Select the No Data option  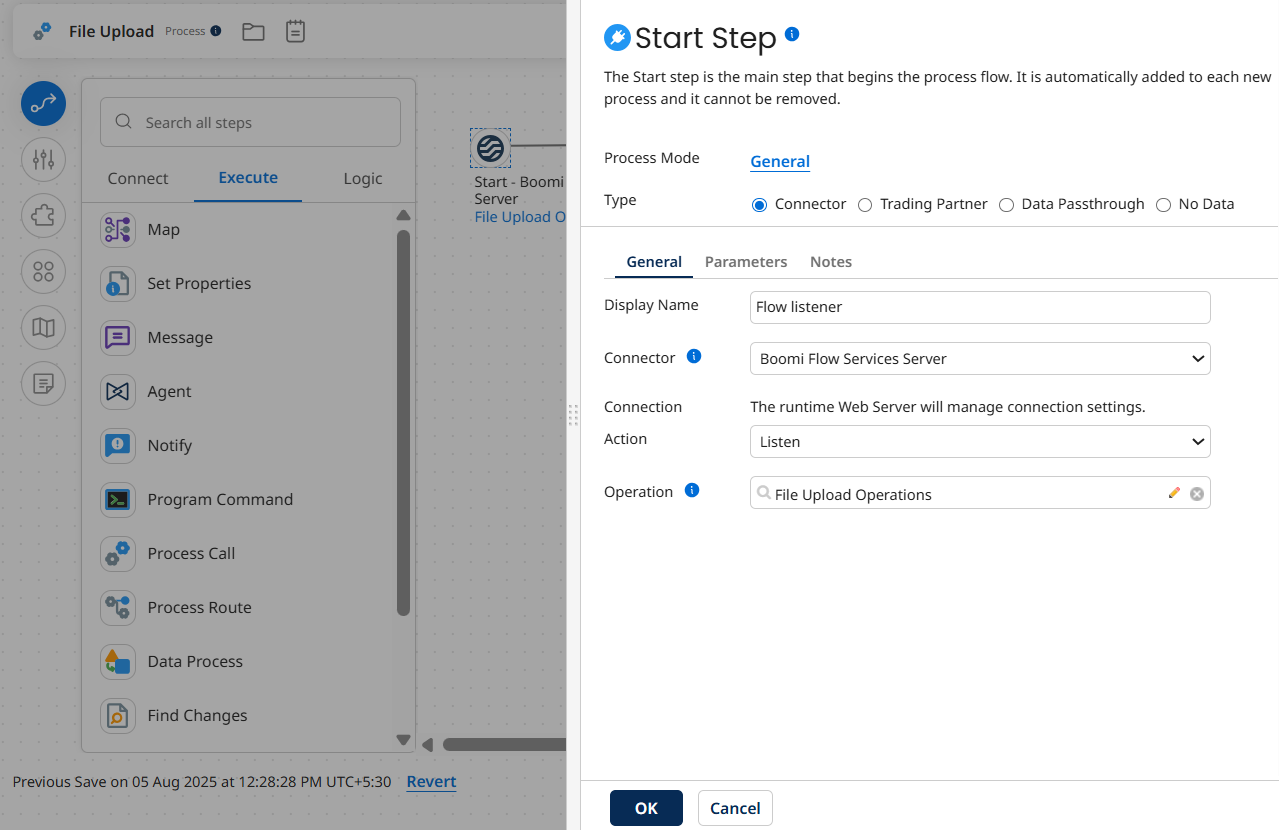(x=1163, y=204)
